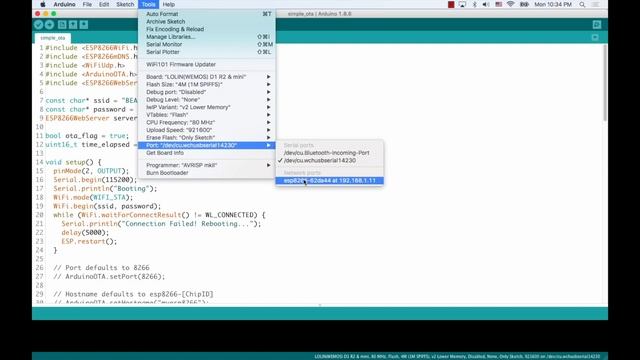Screen dimensions: 640x360
Task: Click the Wi-Fi status icon
Action: (511, 4)
